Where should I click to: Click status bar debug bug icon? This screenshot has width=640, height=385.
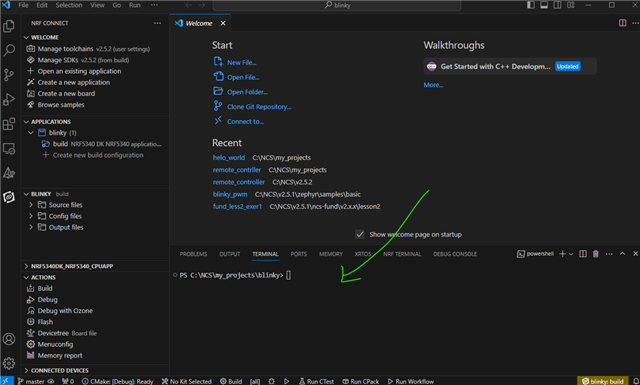point(271,381)
